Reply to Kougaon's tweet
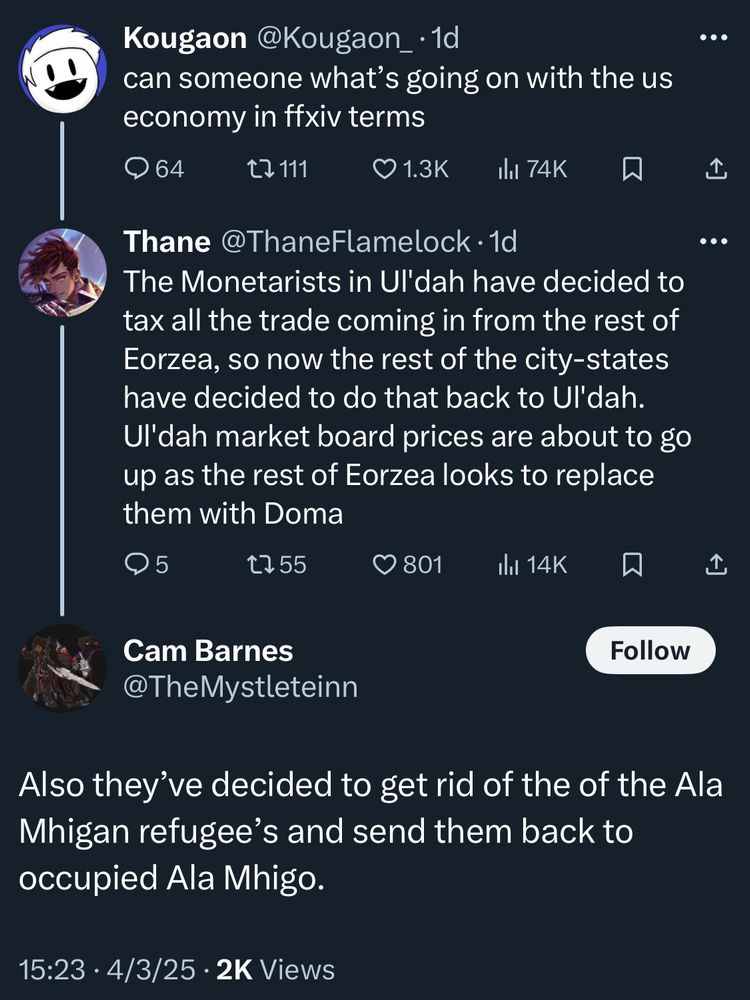The height and width of the screenshot is (1000, 750). [137, 169]
